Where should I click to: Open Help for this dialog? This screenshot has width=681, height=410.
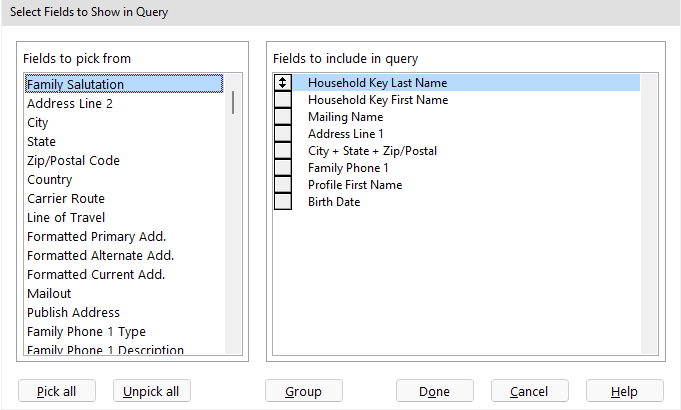point(625,391)
